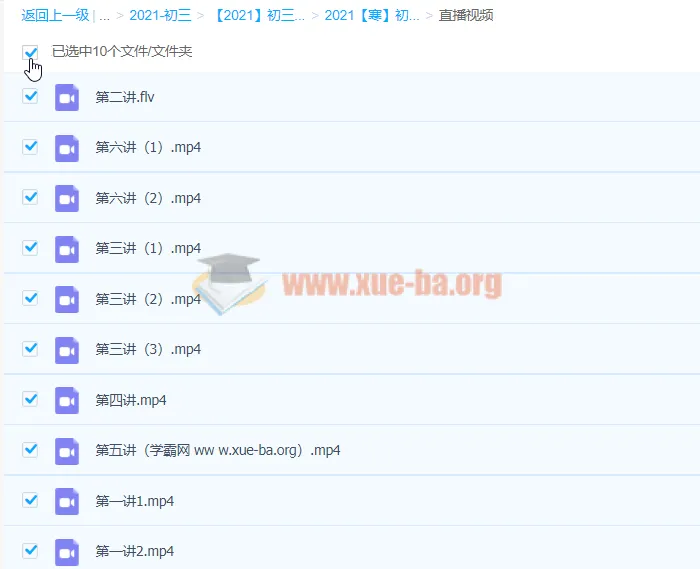Uncheck the 第二讲.flv checkbox
The image size is (700, 569).
tap(30, 96)
